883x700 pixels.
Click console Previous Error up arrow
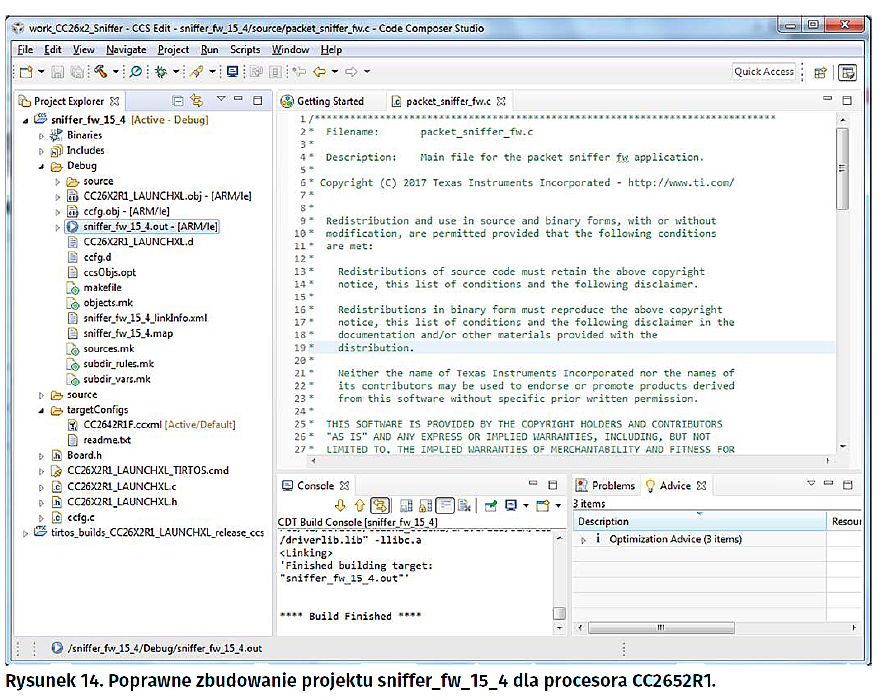tap(359, 506)
